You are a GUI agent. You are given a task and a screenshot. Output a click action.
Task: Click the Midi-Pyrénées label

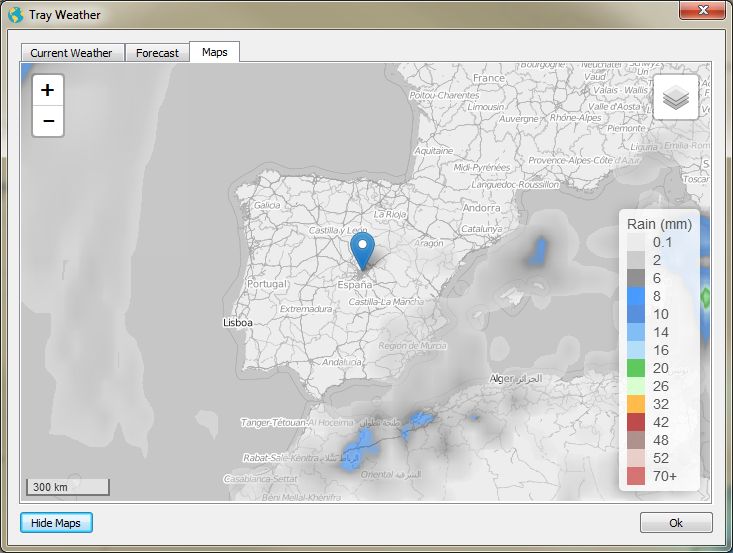click(481, 167)
